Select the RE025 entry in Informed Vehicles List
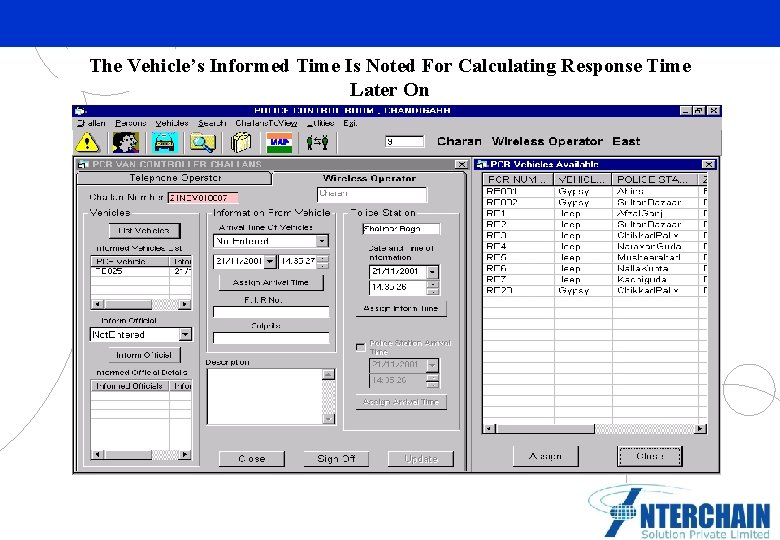 pos(141,271)
